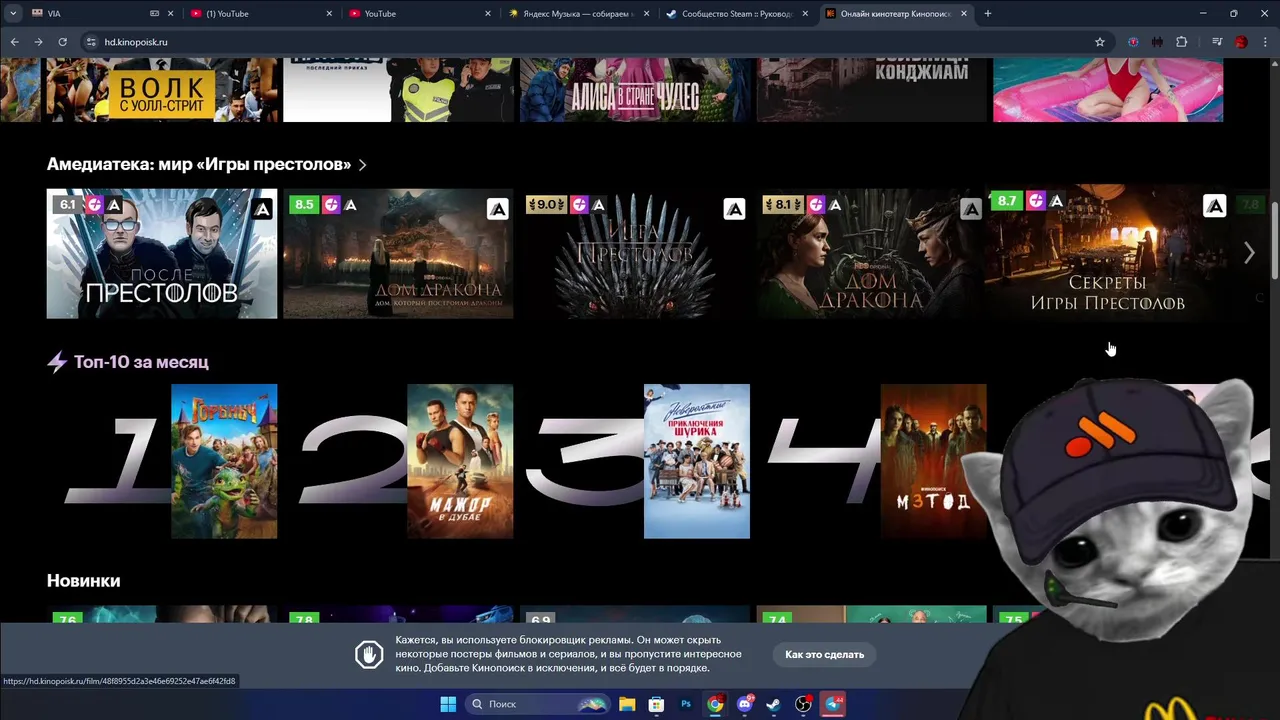Screen dimensions: 1280x720
Task: Open the 'Волк с Уолл-стрит' card
Action: [x=162, y=90]
